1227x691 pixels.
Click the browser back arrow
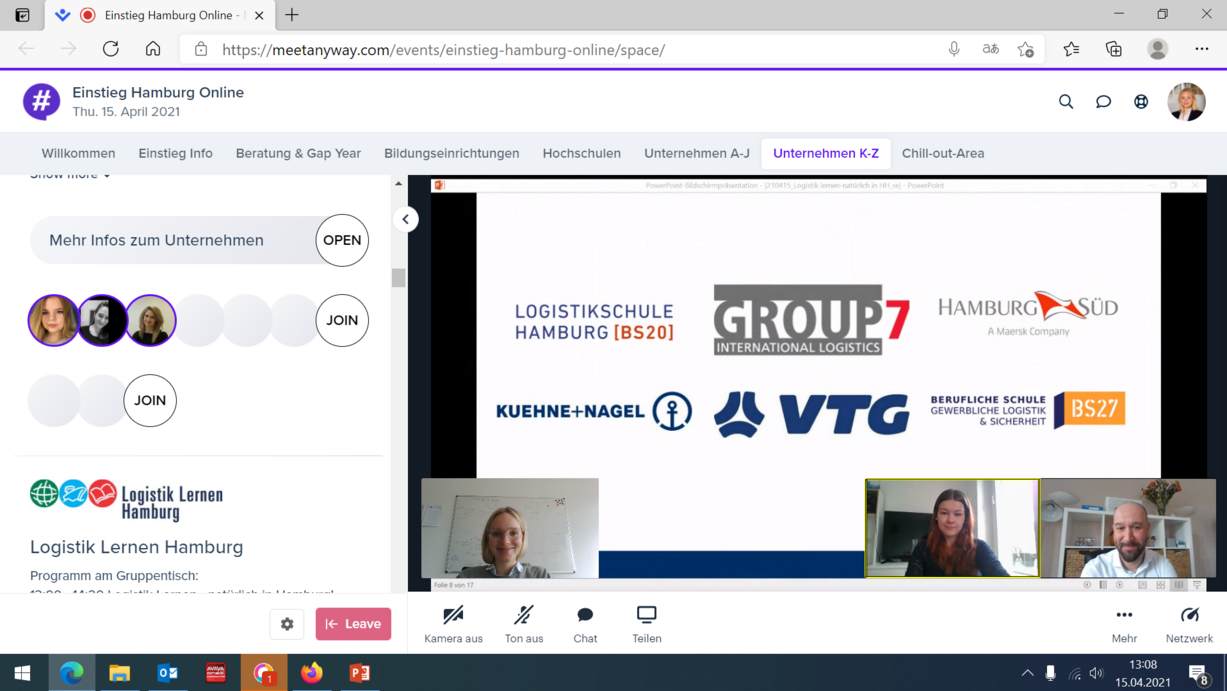[26, 49]
